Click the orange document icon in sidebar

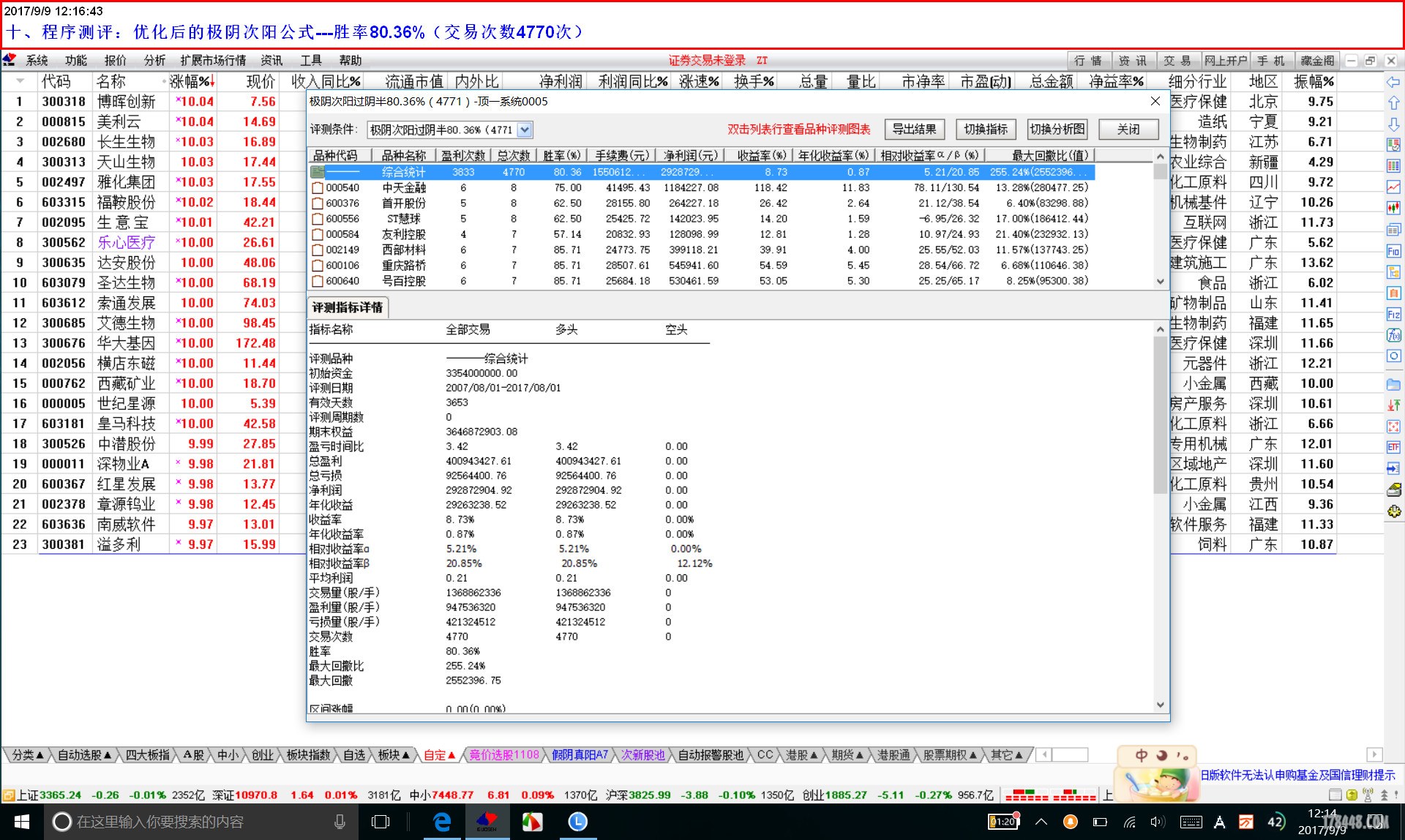(1393, 293)
